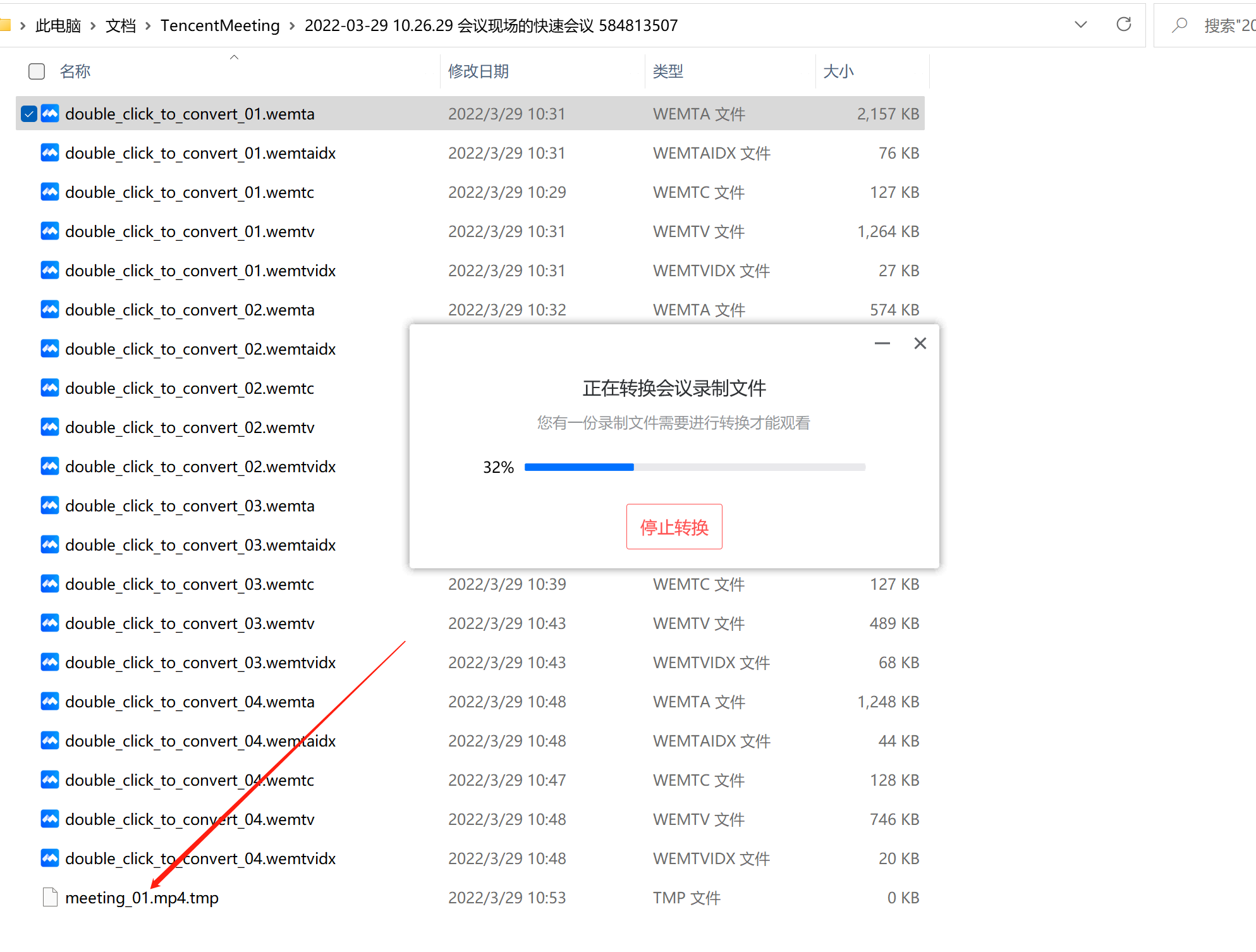This screenshot has width=1256, height=952.
Task: Minimize the conversion progress dialog
Action: [x=882, y=343]
